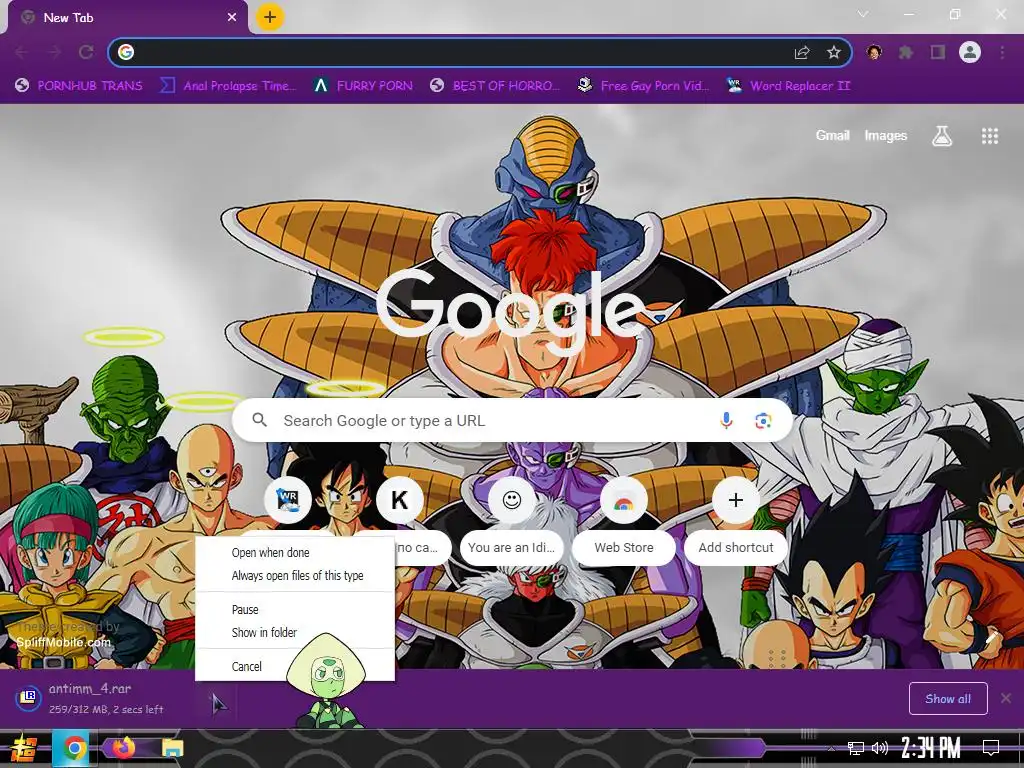Open the notification center icon
The image size is (1024, 768).
coord(991,747)
